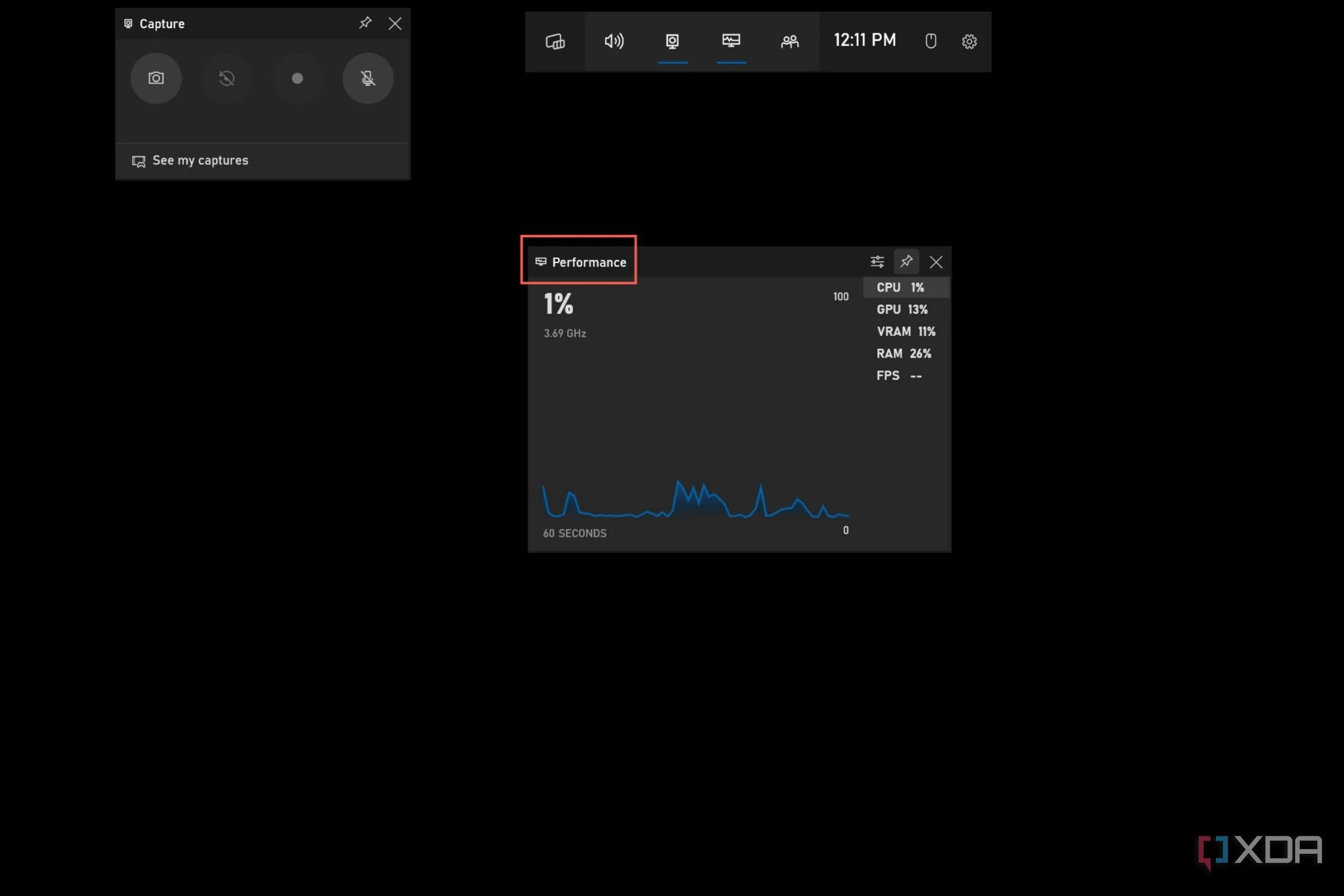1344x896 pixels.
Task: Select the CPU 1% metric
Action: [x=906, y=287]
